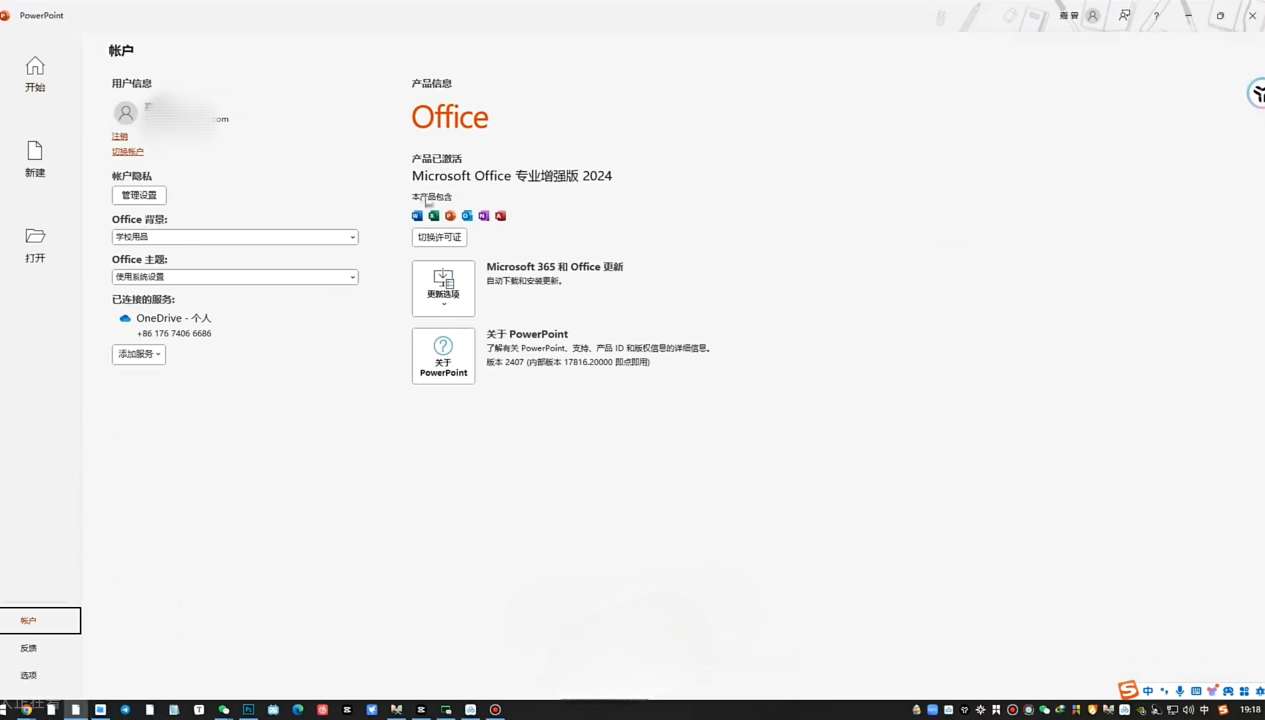Click the user avatar in the title bar
The height and width of the screenshot is (720, 1265).
(1093, 16)
